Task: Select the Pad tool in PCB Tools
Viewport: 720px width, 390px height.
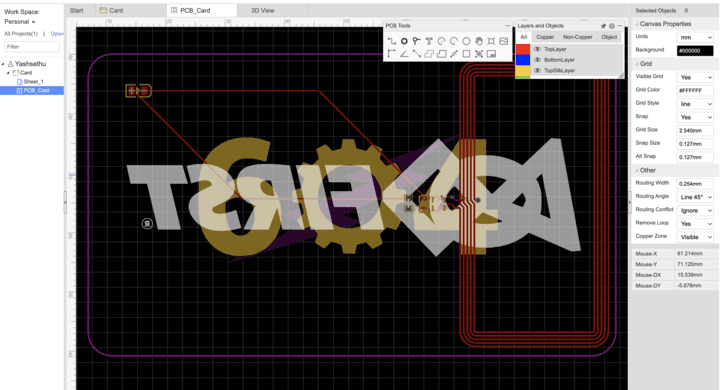Action: (x=404, y=41)
